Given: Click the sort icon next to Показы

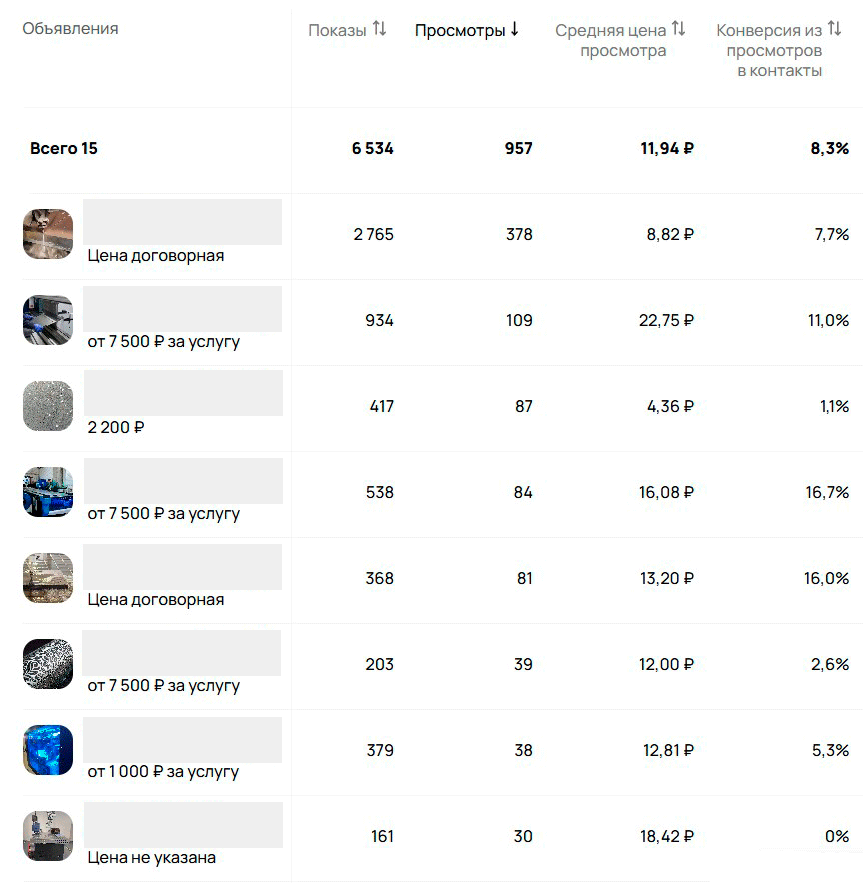Looking at the screenshot, I should point(379,29).
